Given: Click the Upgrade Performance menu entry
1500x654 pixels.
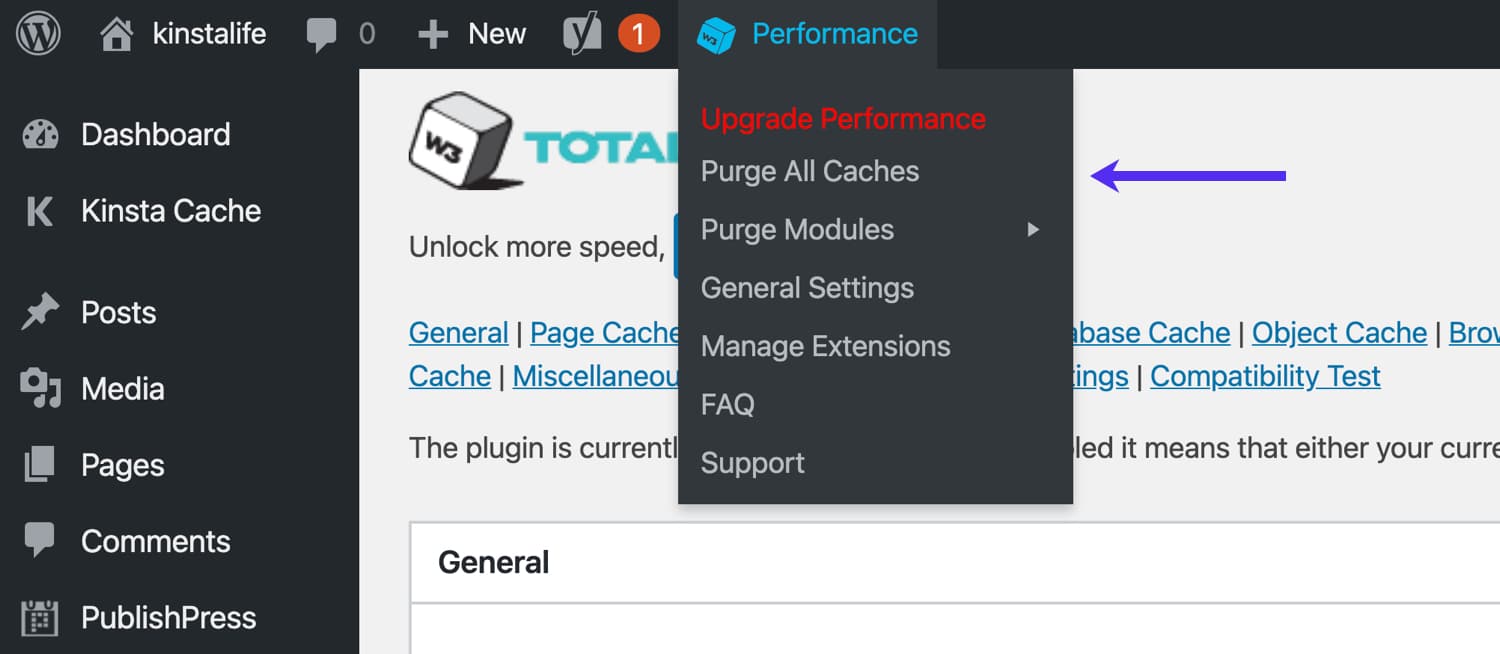Looking at the screenshot, I should pyautogui.click(x=843, y=117).
